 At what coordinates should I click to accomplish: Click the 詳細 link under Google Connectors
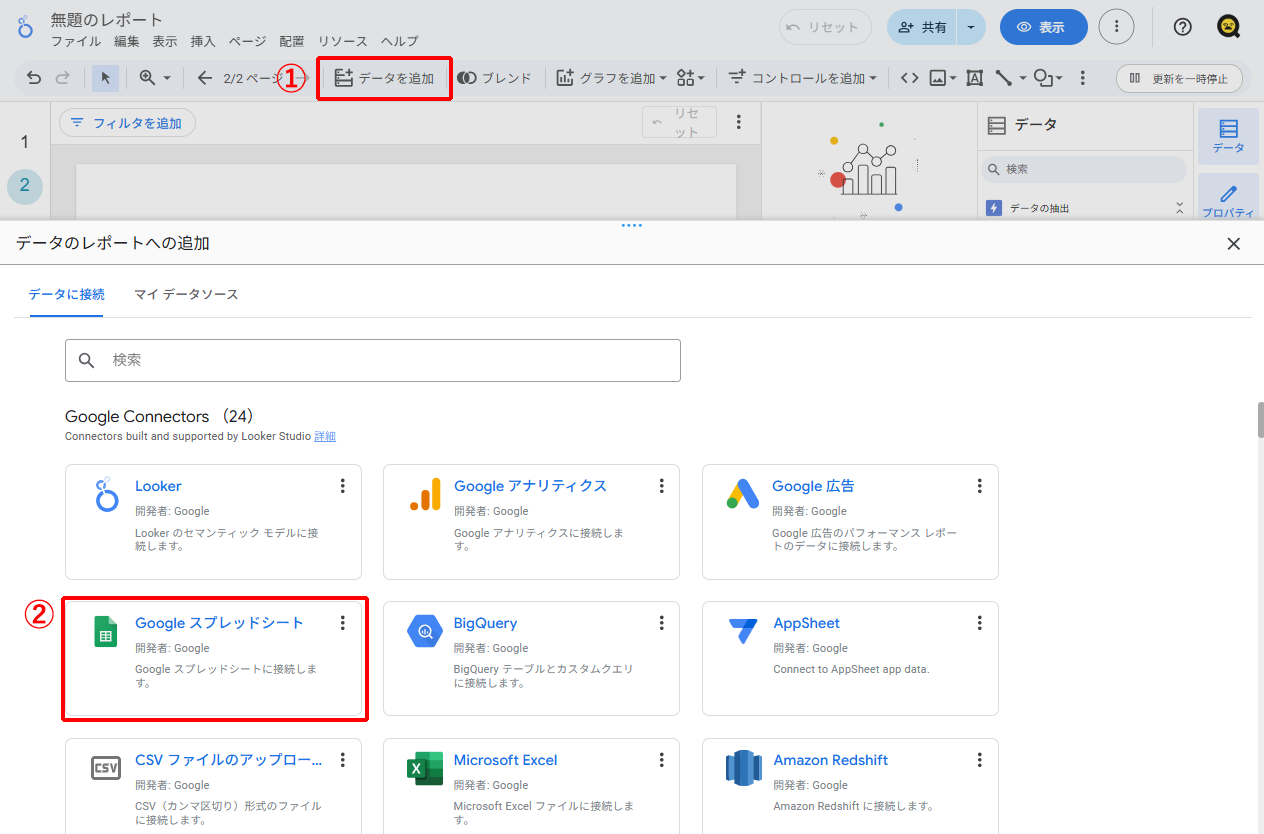point(325,436)
